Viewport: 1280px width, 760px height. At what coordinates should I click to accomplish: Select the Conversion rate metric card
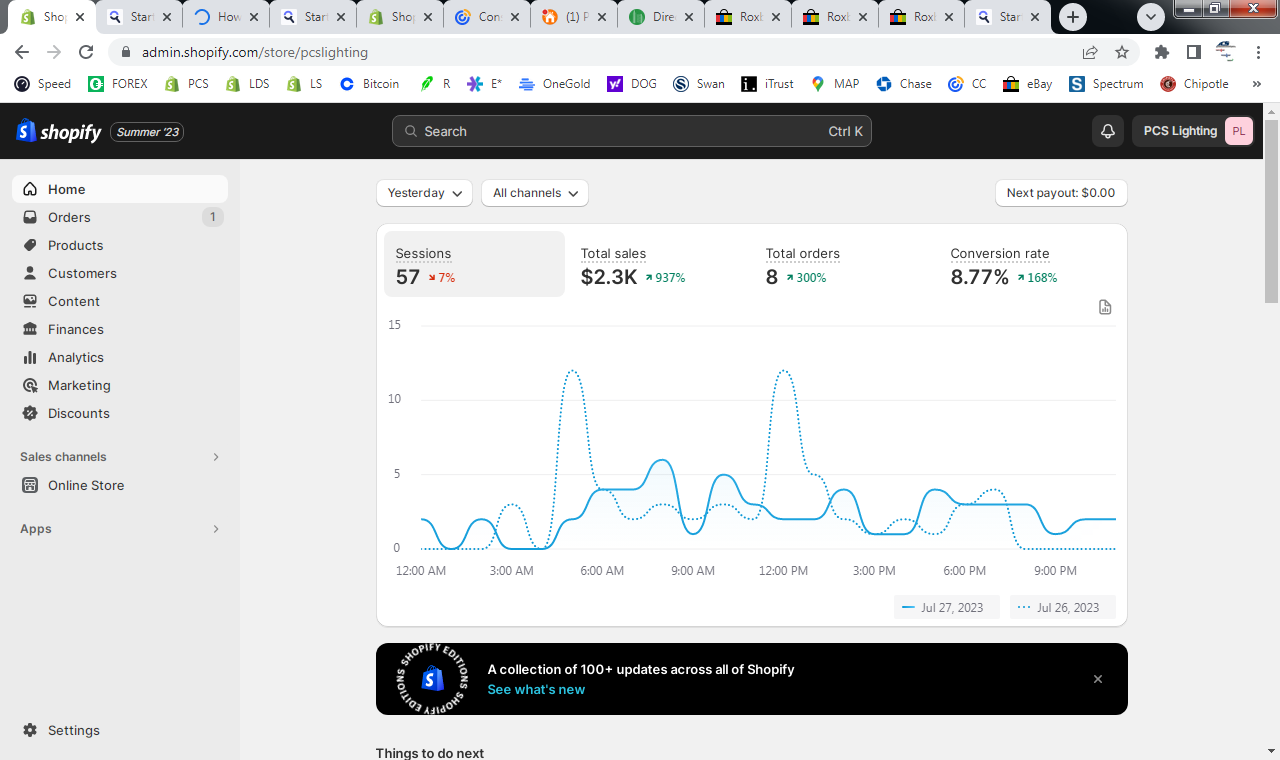click(1029, 264)
